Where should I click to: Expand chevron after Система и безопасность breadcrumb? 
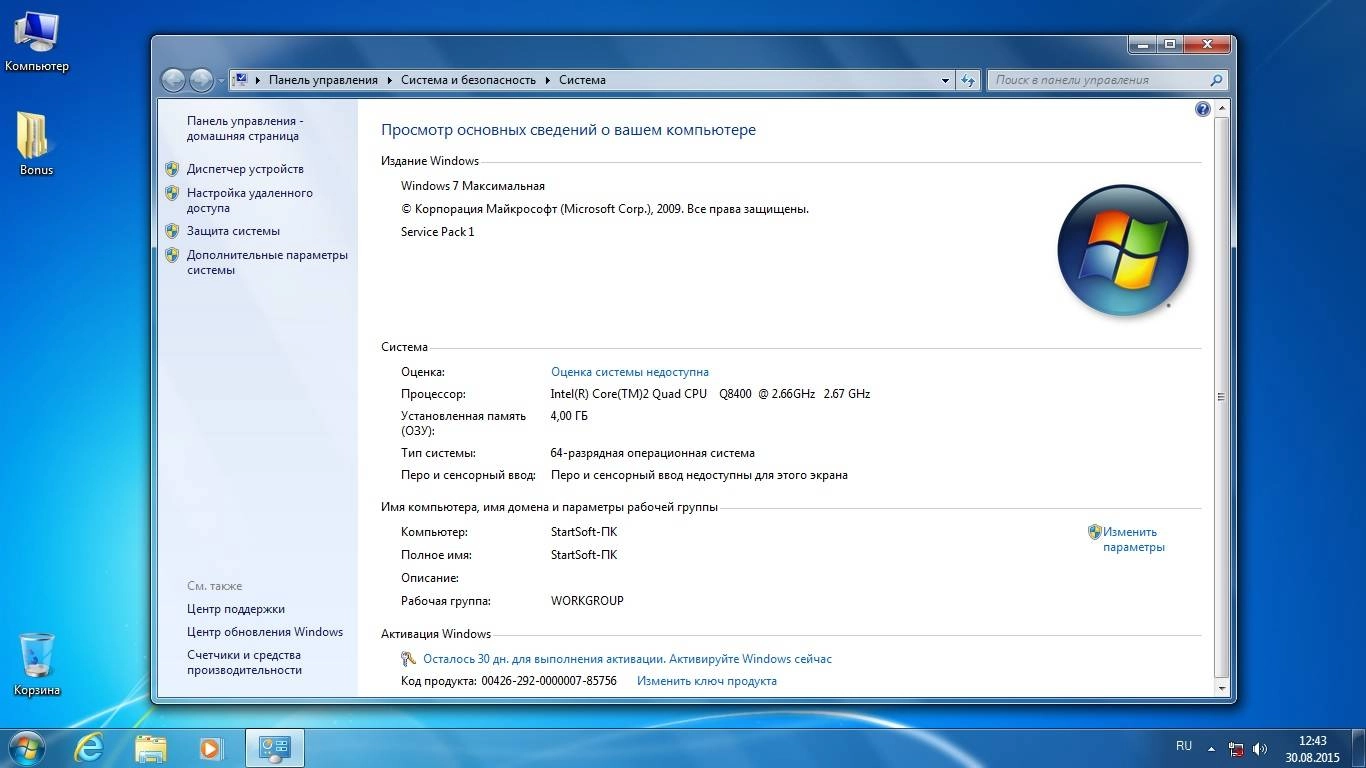548,80
